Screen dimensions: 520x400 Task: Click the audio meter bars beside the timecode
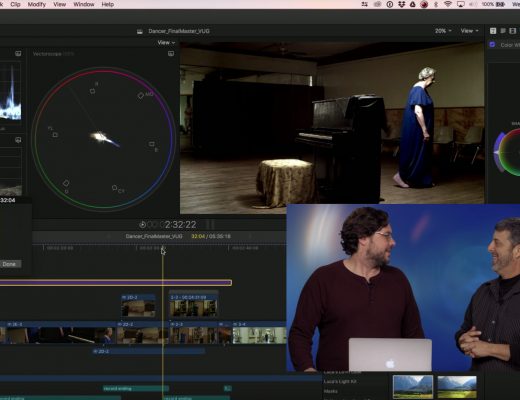click(211, 224)
